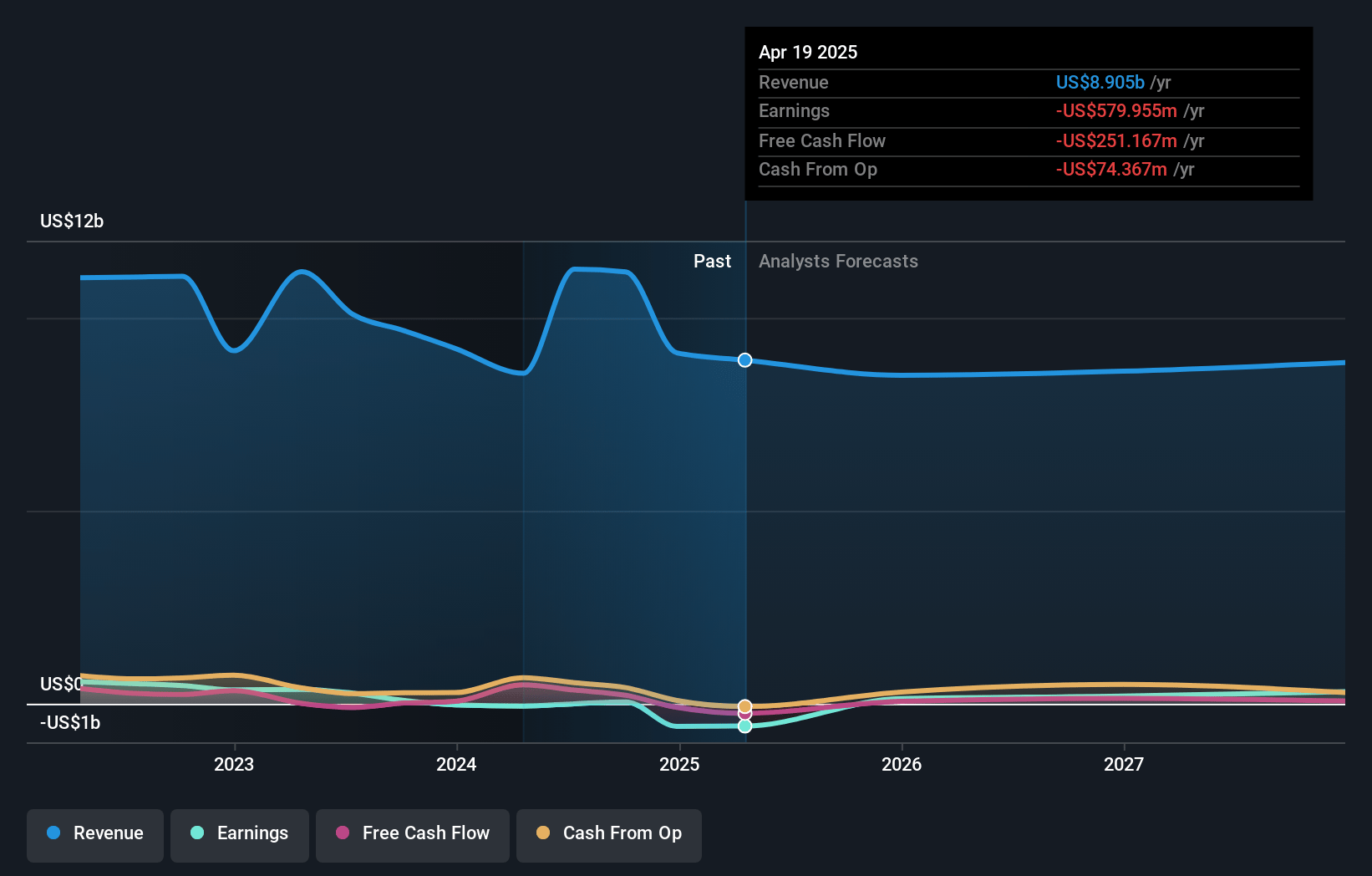
Task: Click the -US$1b y-axis label
Action: pos(70,723)
